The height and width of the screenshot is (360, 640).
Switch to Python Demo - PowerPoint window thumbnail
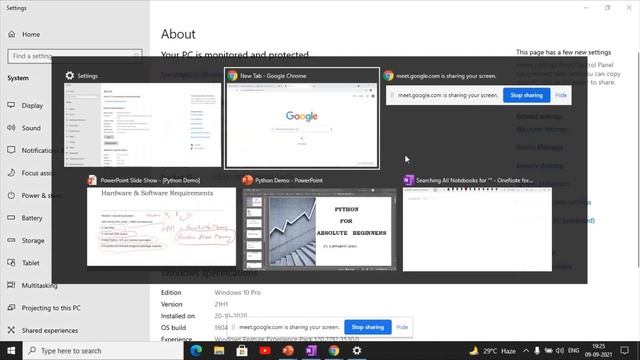coord(320,229)
